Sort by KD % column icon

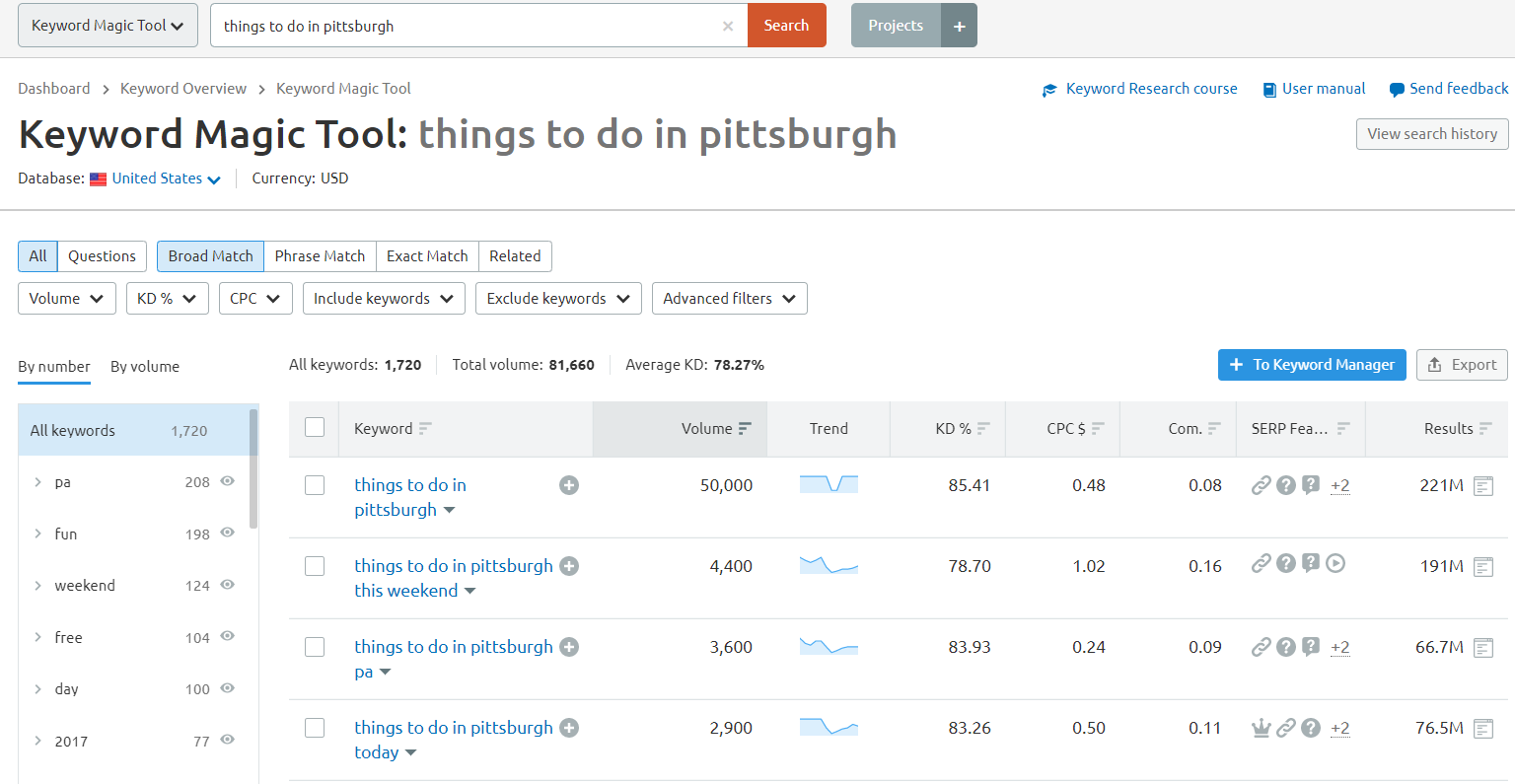click(983, 429)
